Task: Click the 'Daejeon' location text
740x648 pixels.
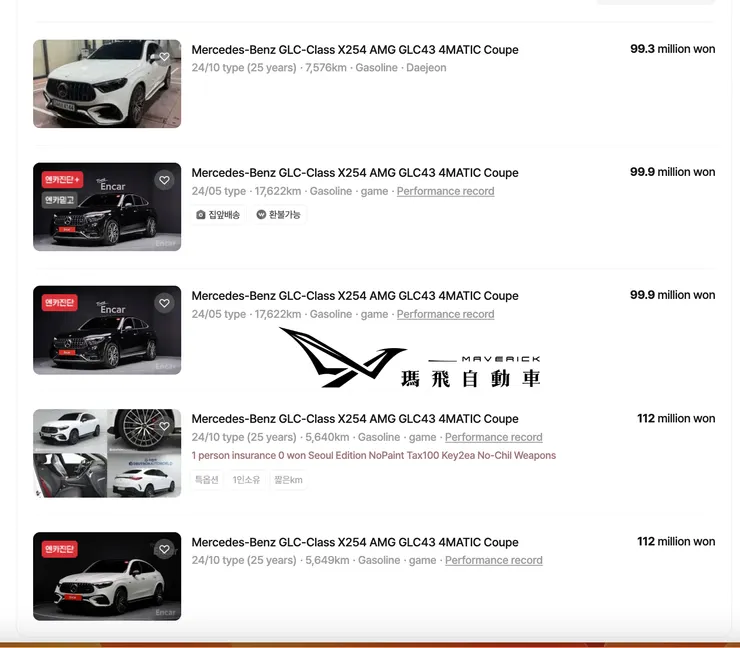Action: click(426, 68)
